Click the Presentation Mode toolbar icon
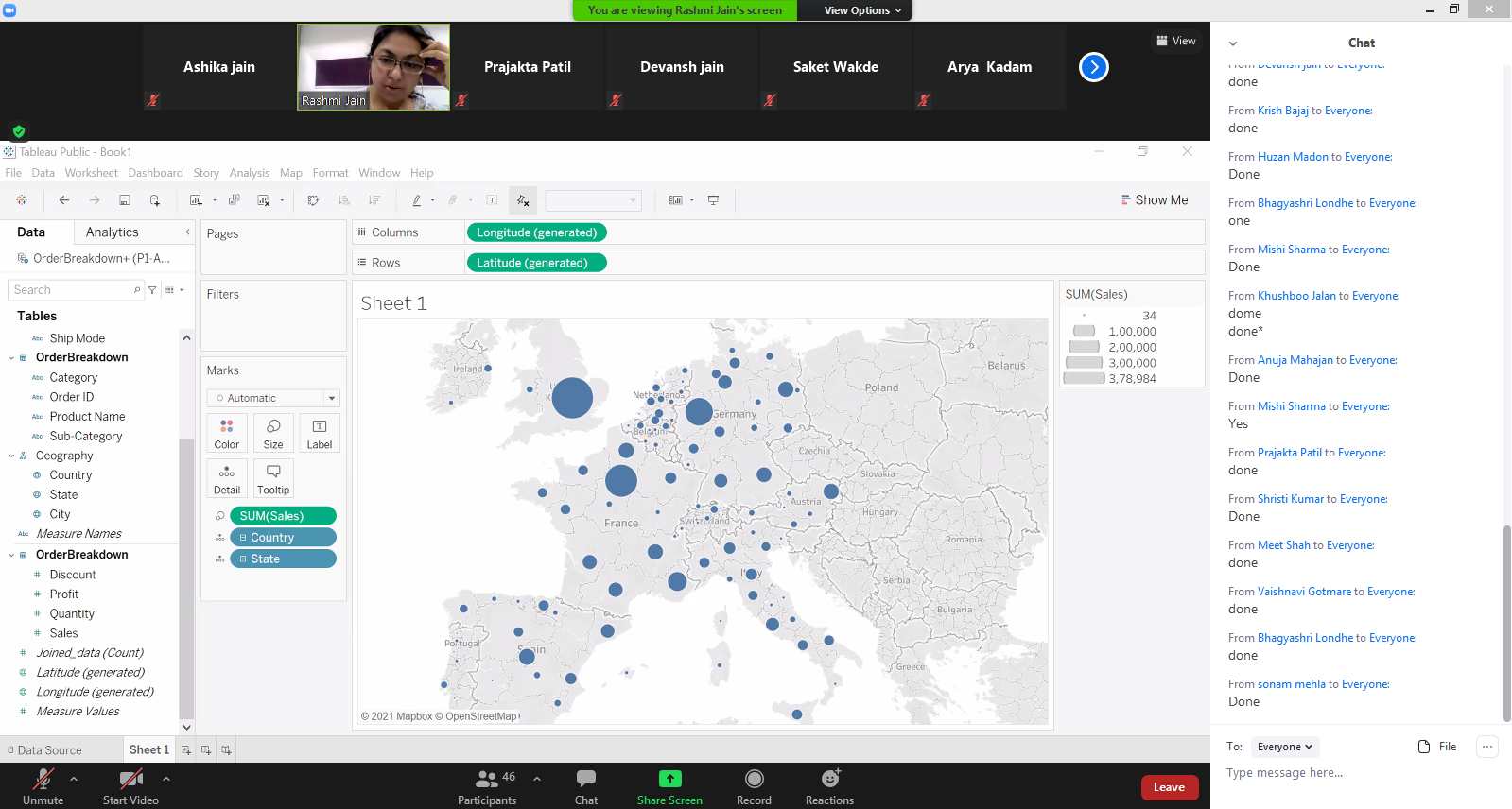1512x809 pixels. (713, 200)
